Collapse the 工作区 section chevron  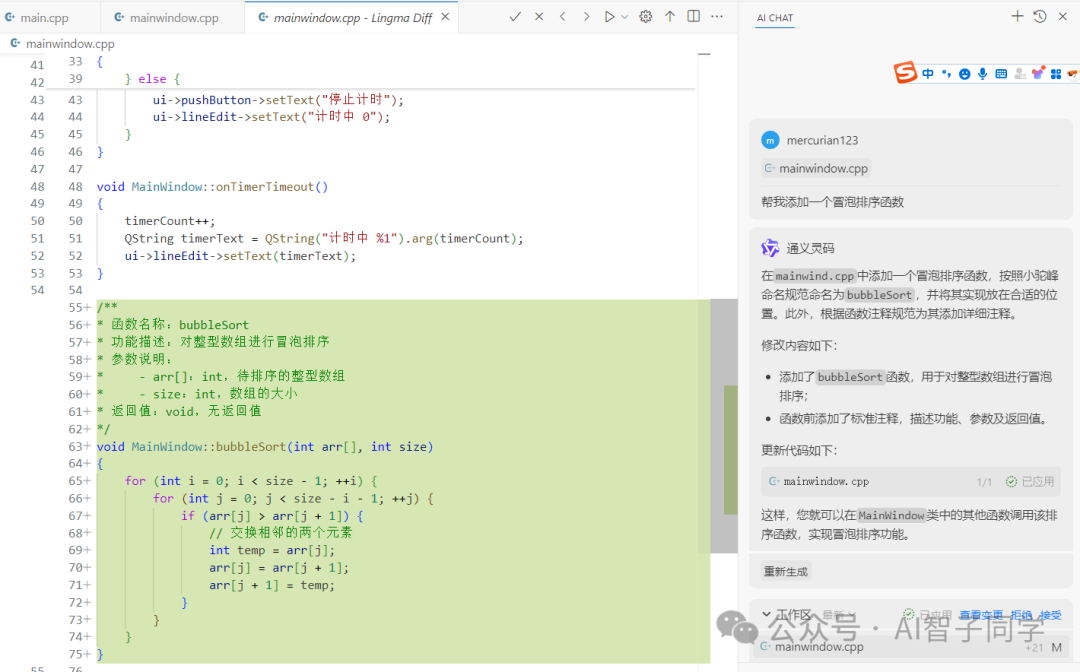tap(767, 614)
